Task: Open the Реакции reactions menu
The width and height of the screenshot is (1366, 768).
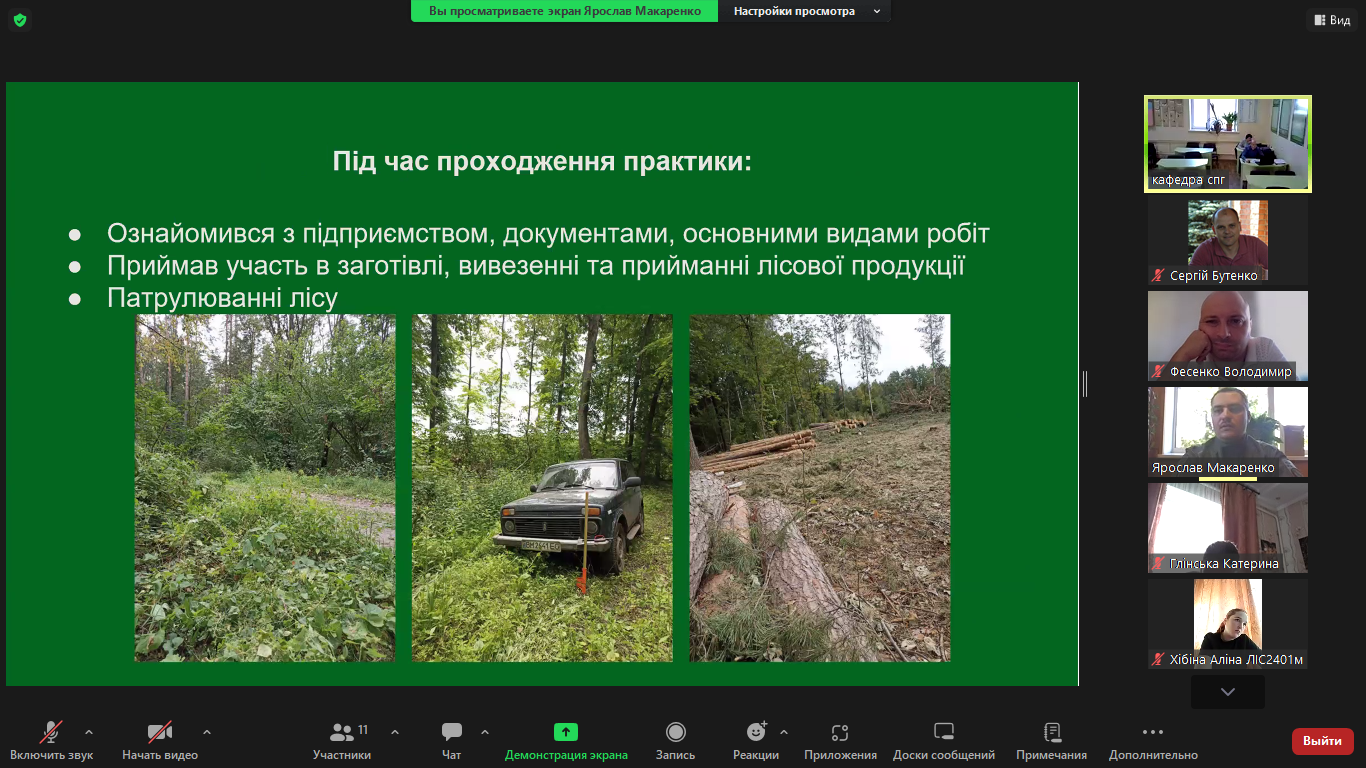Action: pyautogui.click(x=755, y=740)
